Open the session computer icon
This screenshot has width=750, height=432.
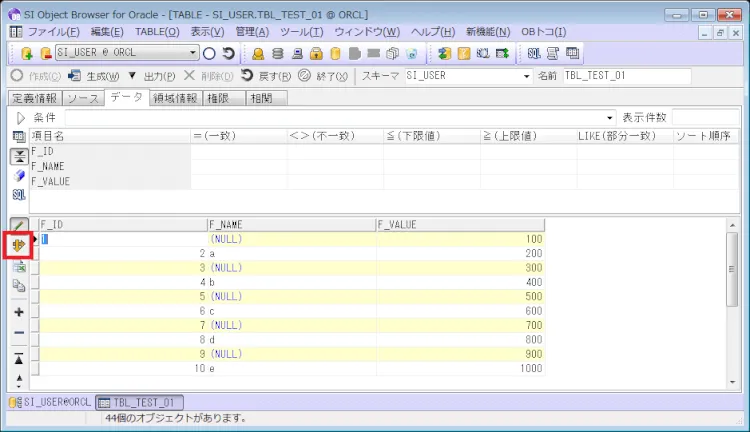[297, 53]
